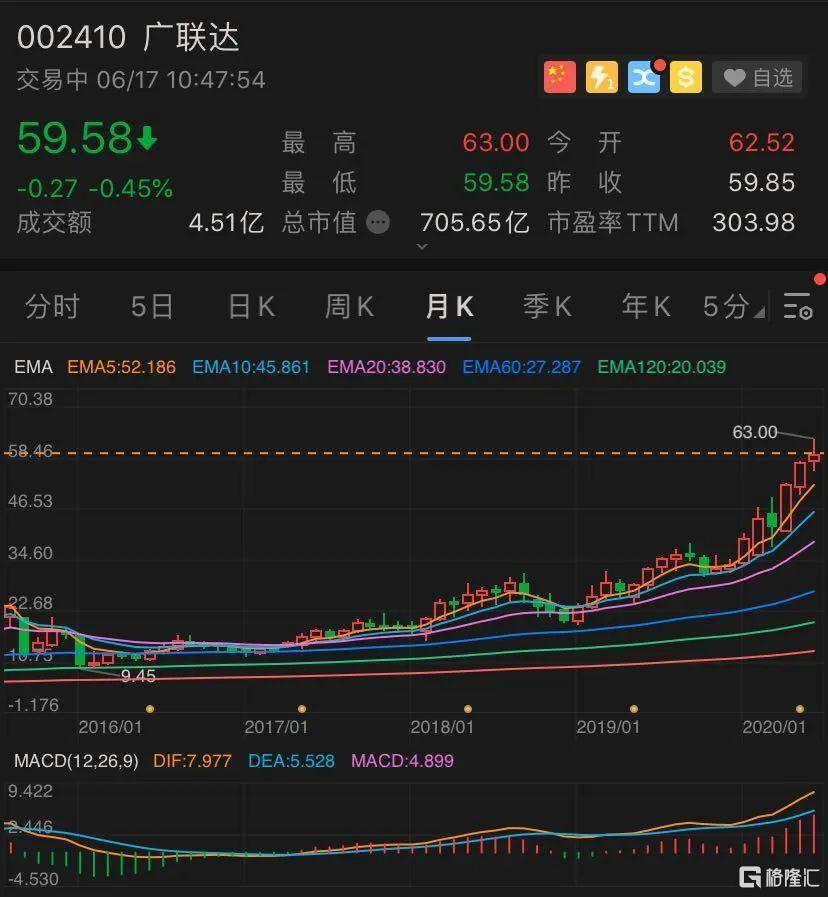Tap the DEA:5.528 value

[x=291, y=761]
